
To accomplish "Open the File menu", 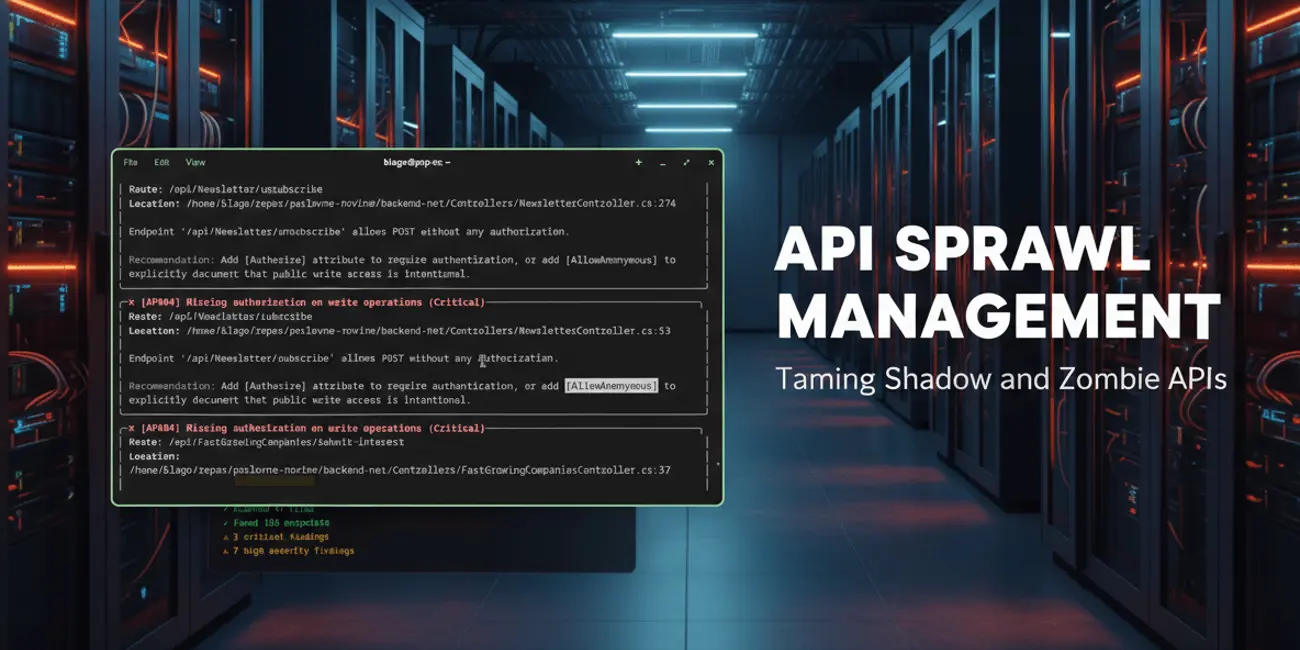I will click(130, 162).
